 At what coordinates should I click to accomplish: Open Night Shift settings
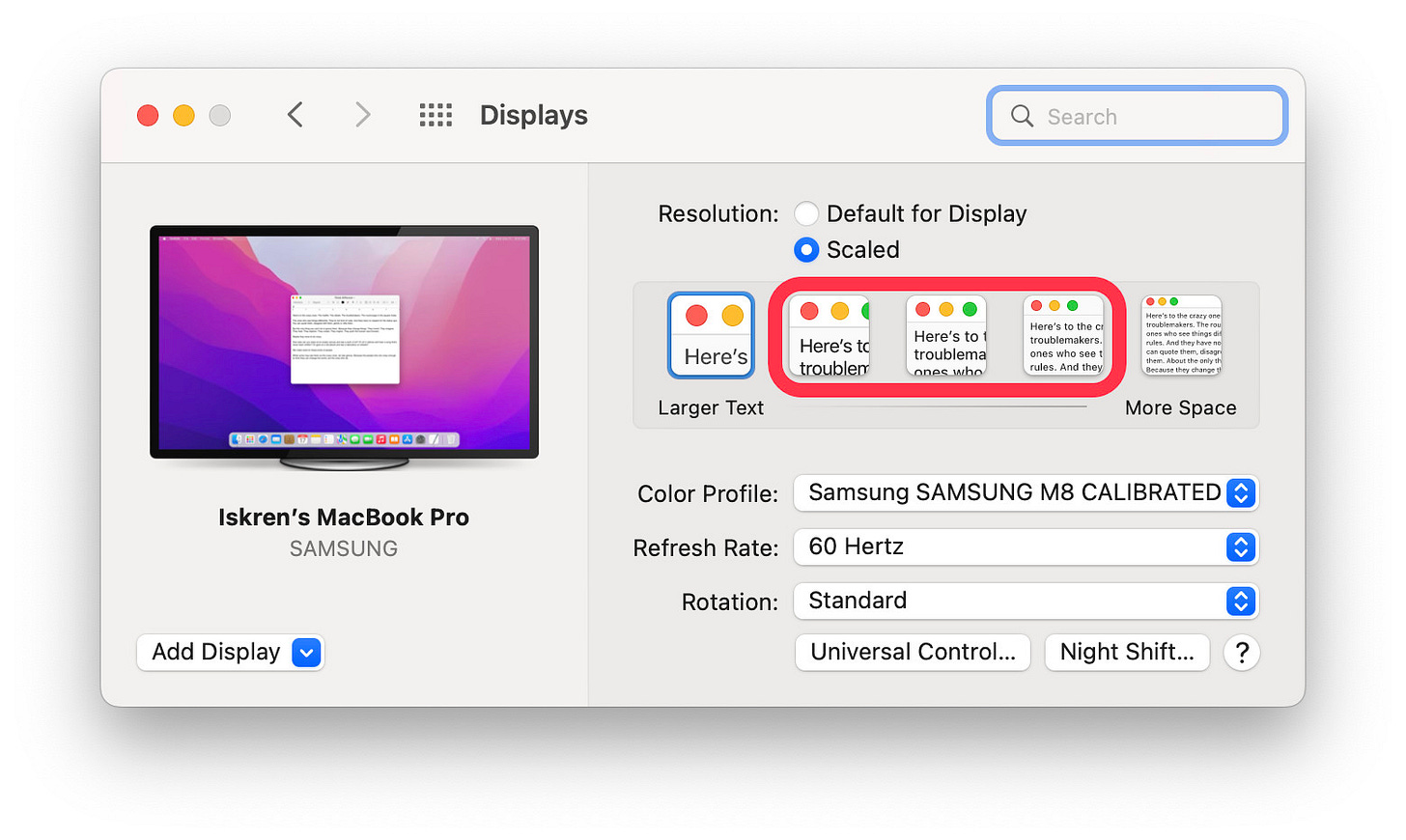1127,653
